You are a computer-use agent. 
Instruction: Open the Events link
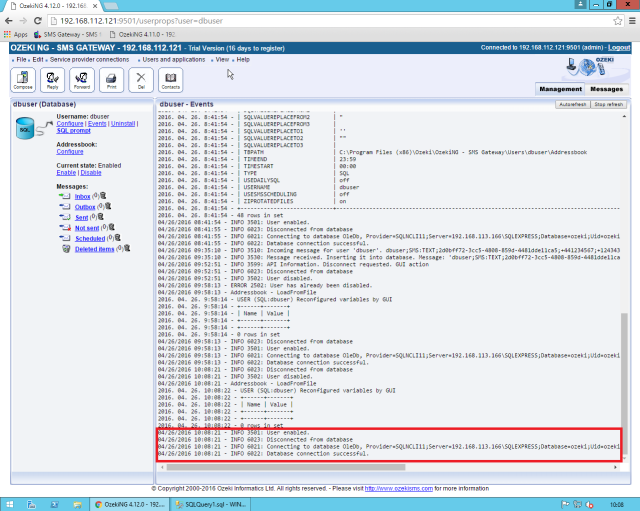(97, 124)
